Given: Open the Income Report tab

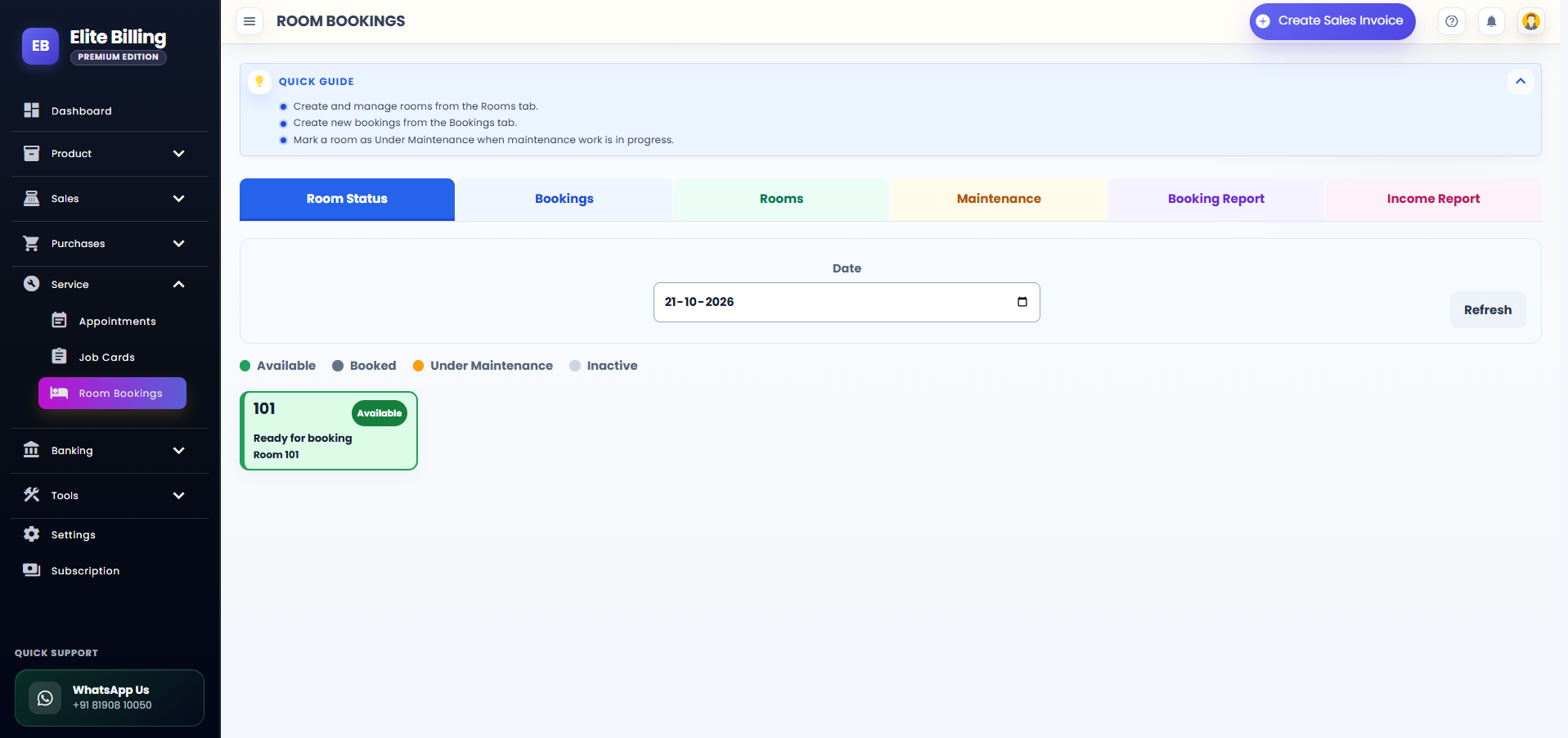Looking at the screenshot, I should pos(1433,199).
